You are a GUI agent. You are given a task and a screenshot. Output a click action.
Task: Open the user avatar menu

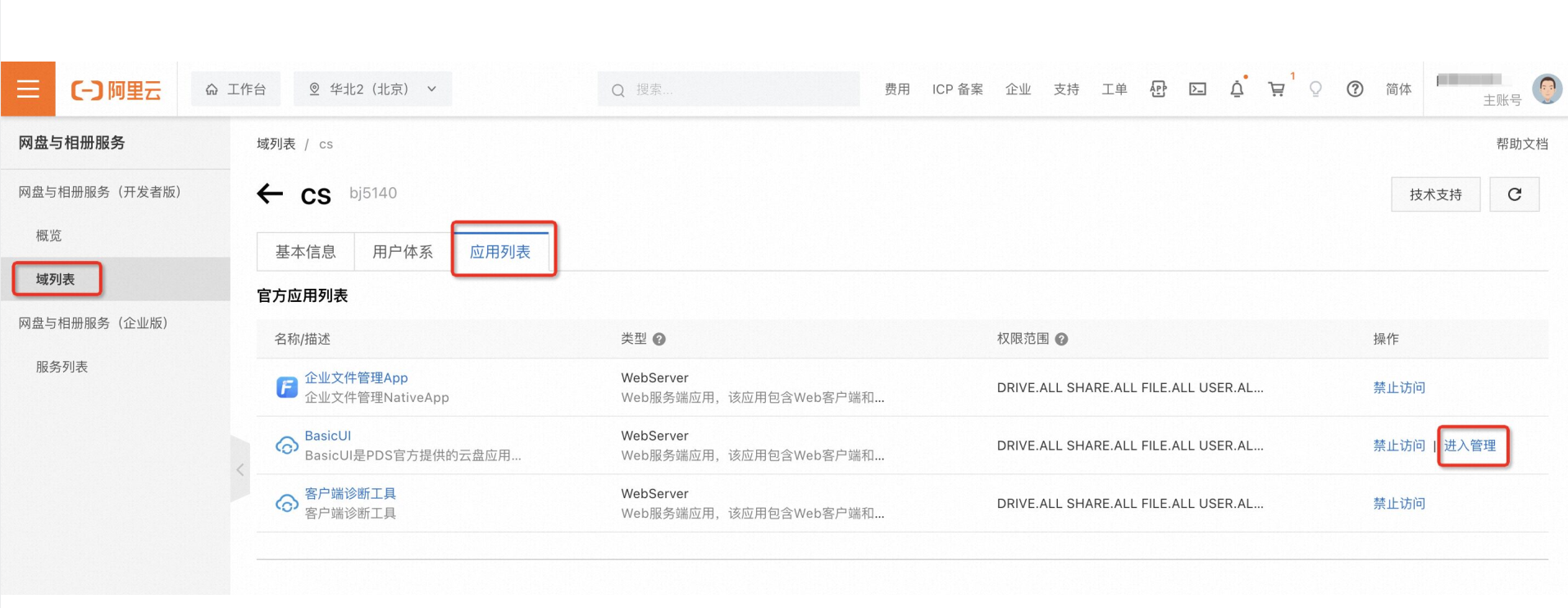1547,89
